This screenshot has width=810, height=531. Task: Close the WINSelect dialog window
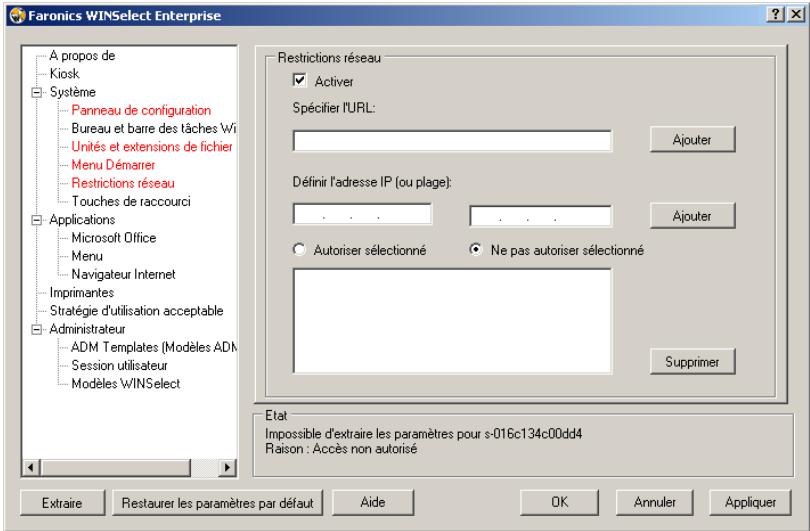[x=796, y=14]
